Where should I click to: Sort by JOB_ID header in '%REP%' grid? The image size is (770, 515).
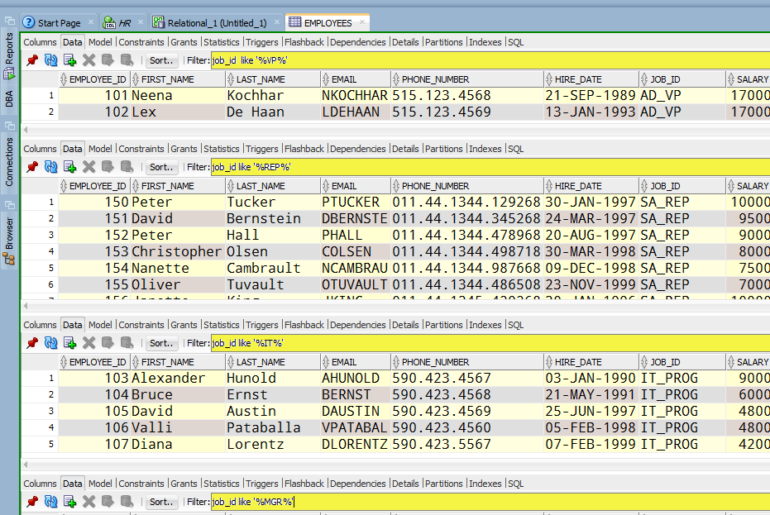pos(682,186)
